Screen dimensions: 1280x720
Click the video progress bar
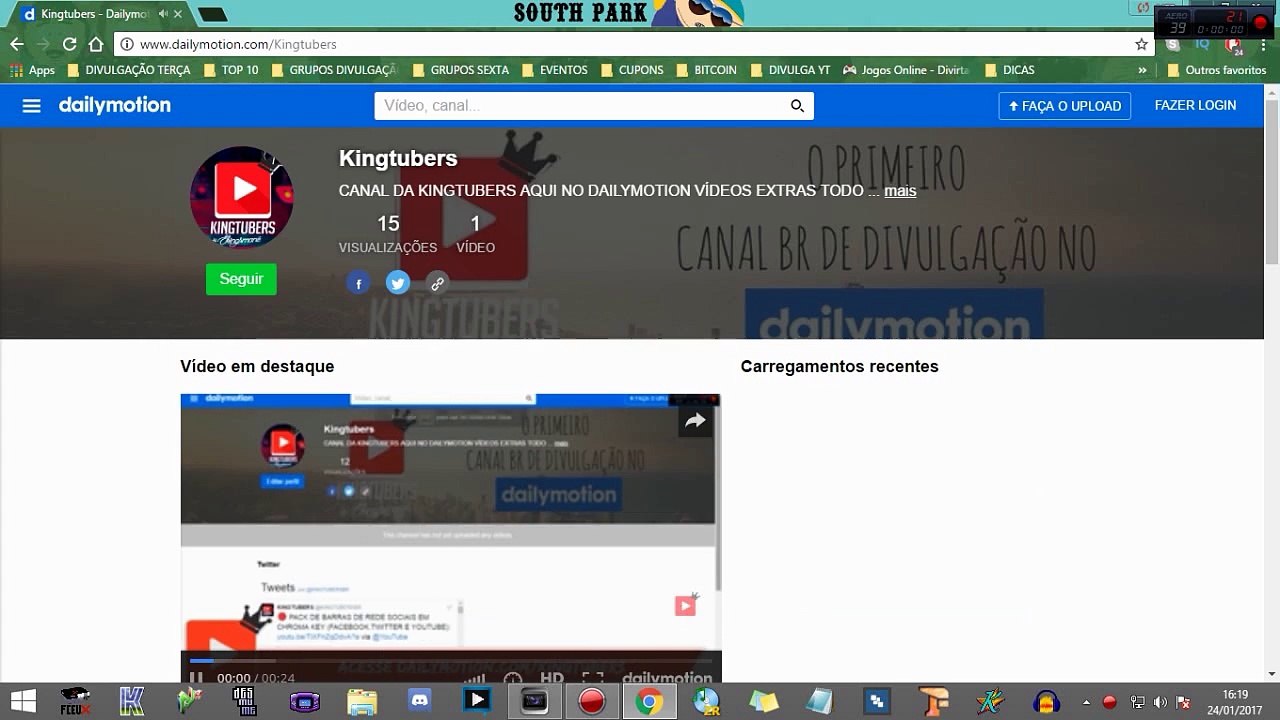(451, 661)
